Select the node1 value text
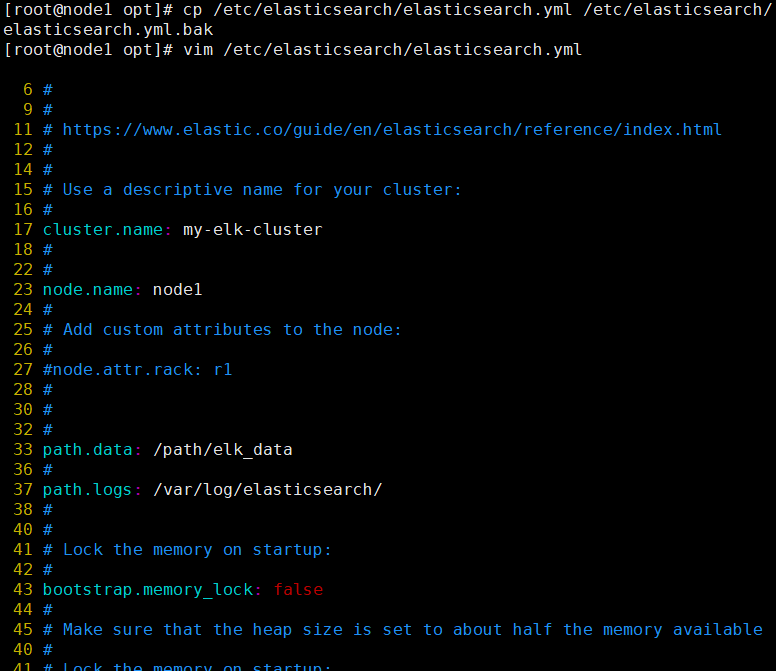 (x=177, y=289)
